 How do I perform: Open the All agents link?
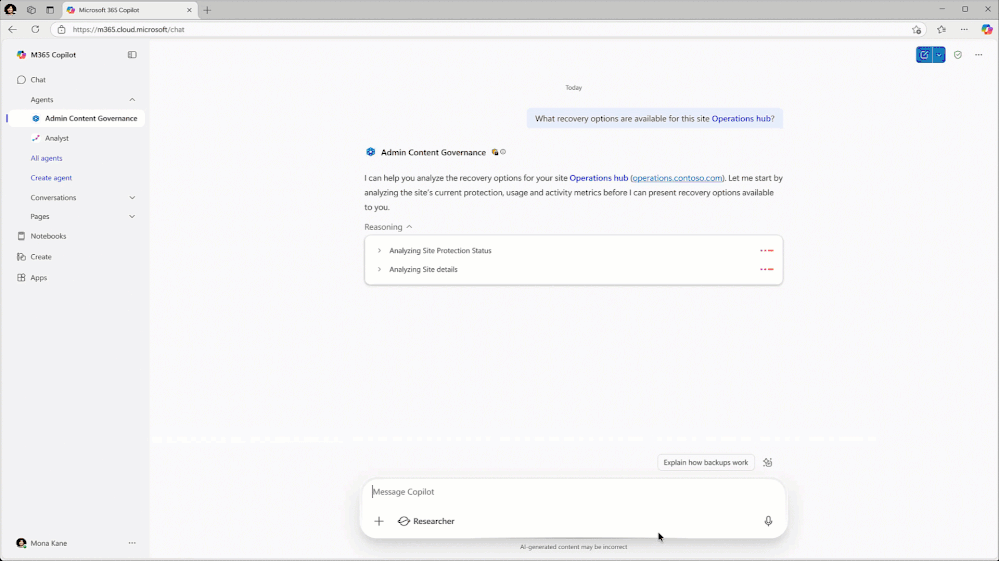coord(47,158)
